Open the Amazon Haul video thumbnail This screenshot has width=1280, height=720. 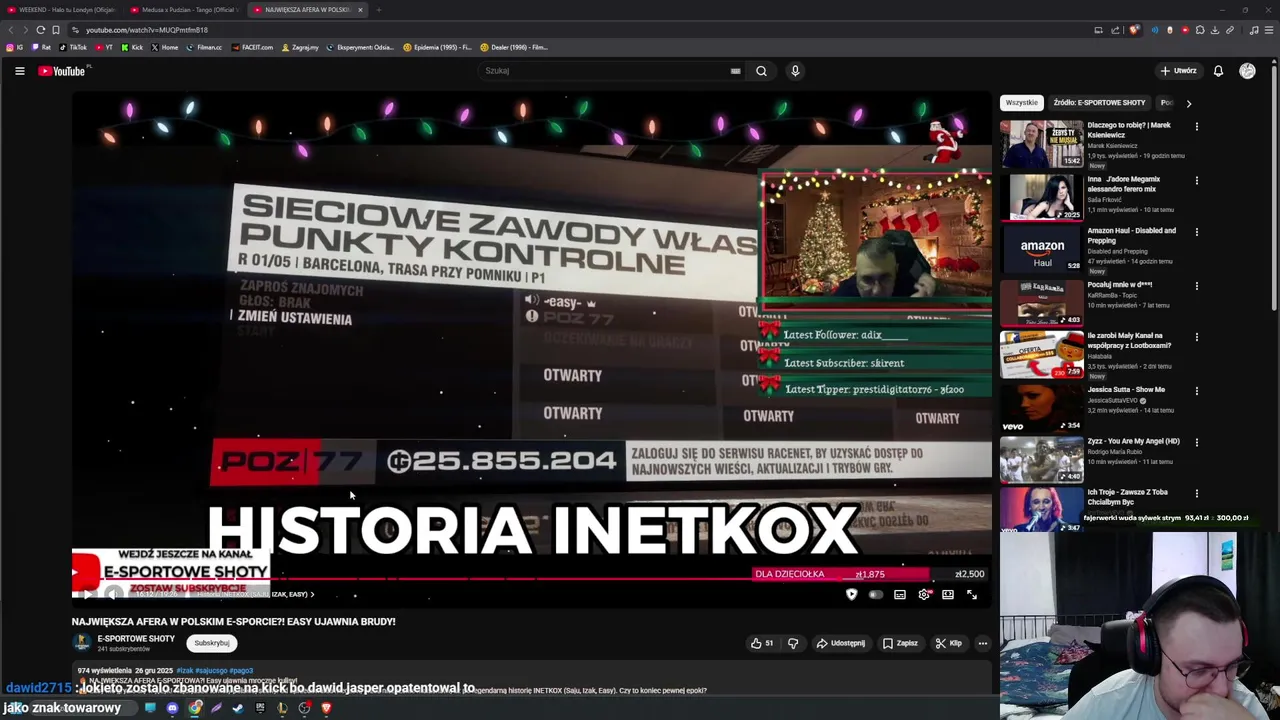[x=1041, y=248]
